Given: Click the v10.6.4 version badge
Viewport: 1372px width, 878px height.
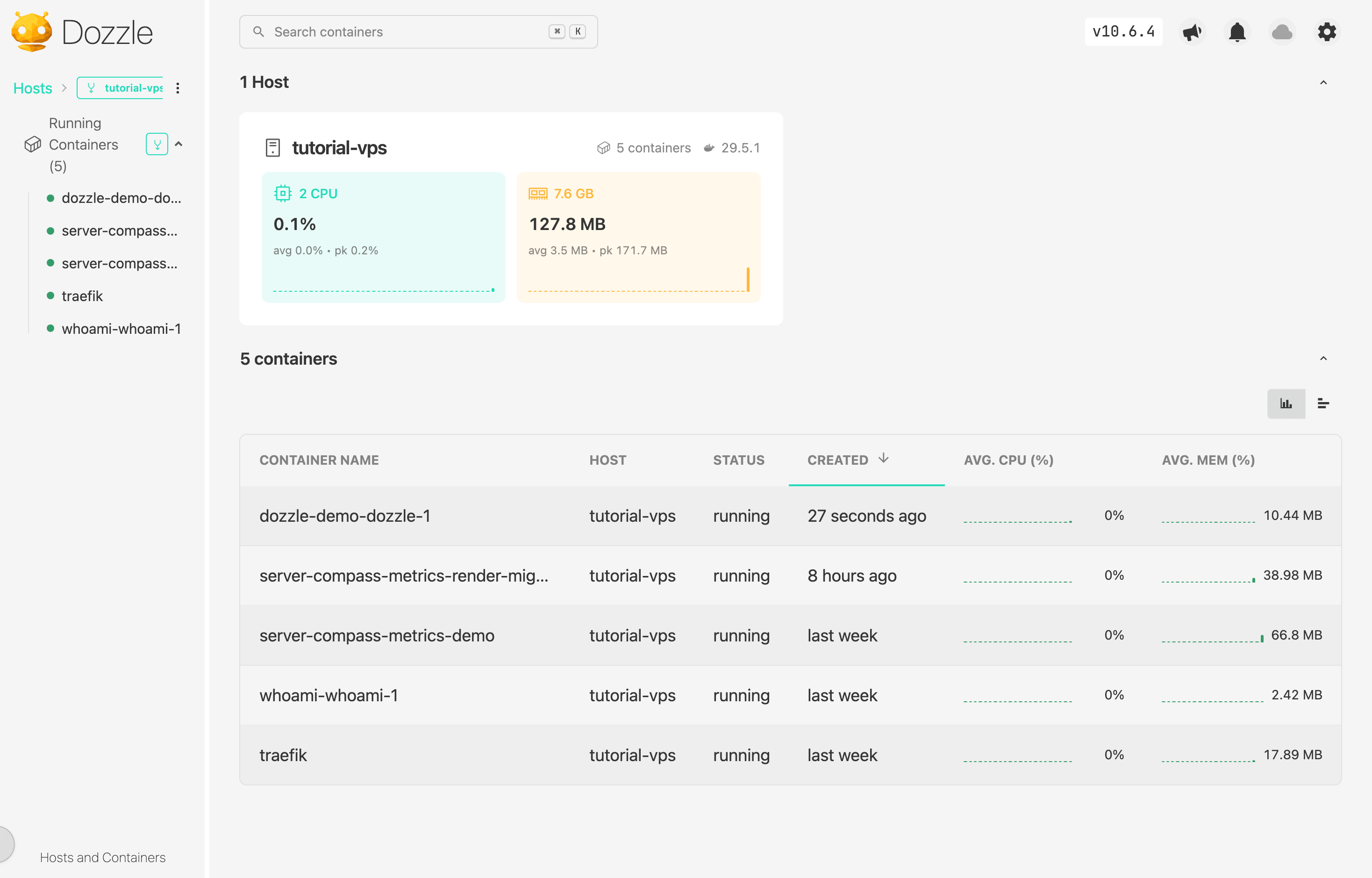Looking at the screenshot, I should [1123, 31].
